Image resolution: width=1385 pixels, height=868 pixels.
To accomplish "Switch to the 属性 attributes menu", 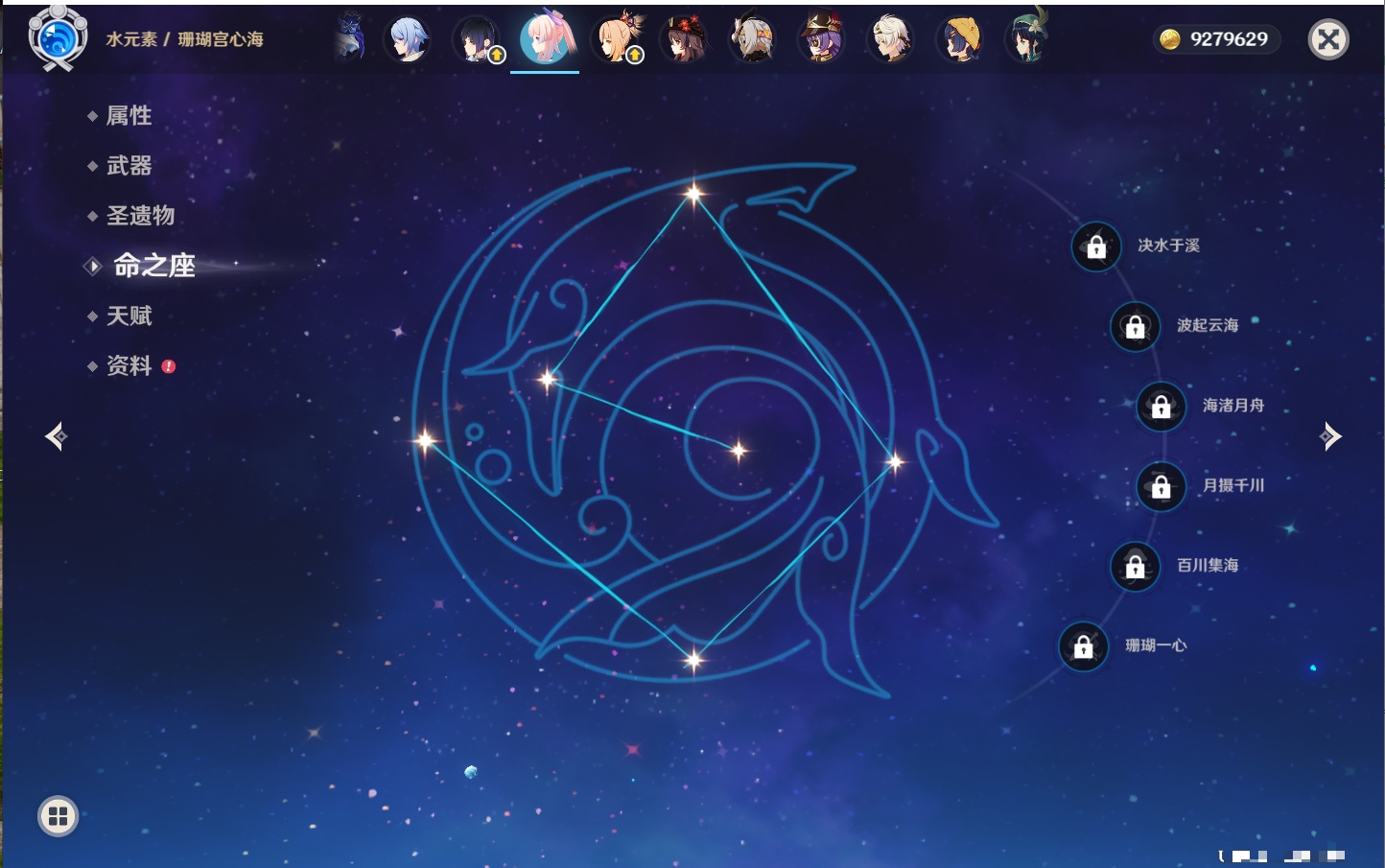I will point(129,116).
